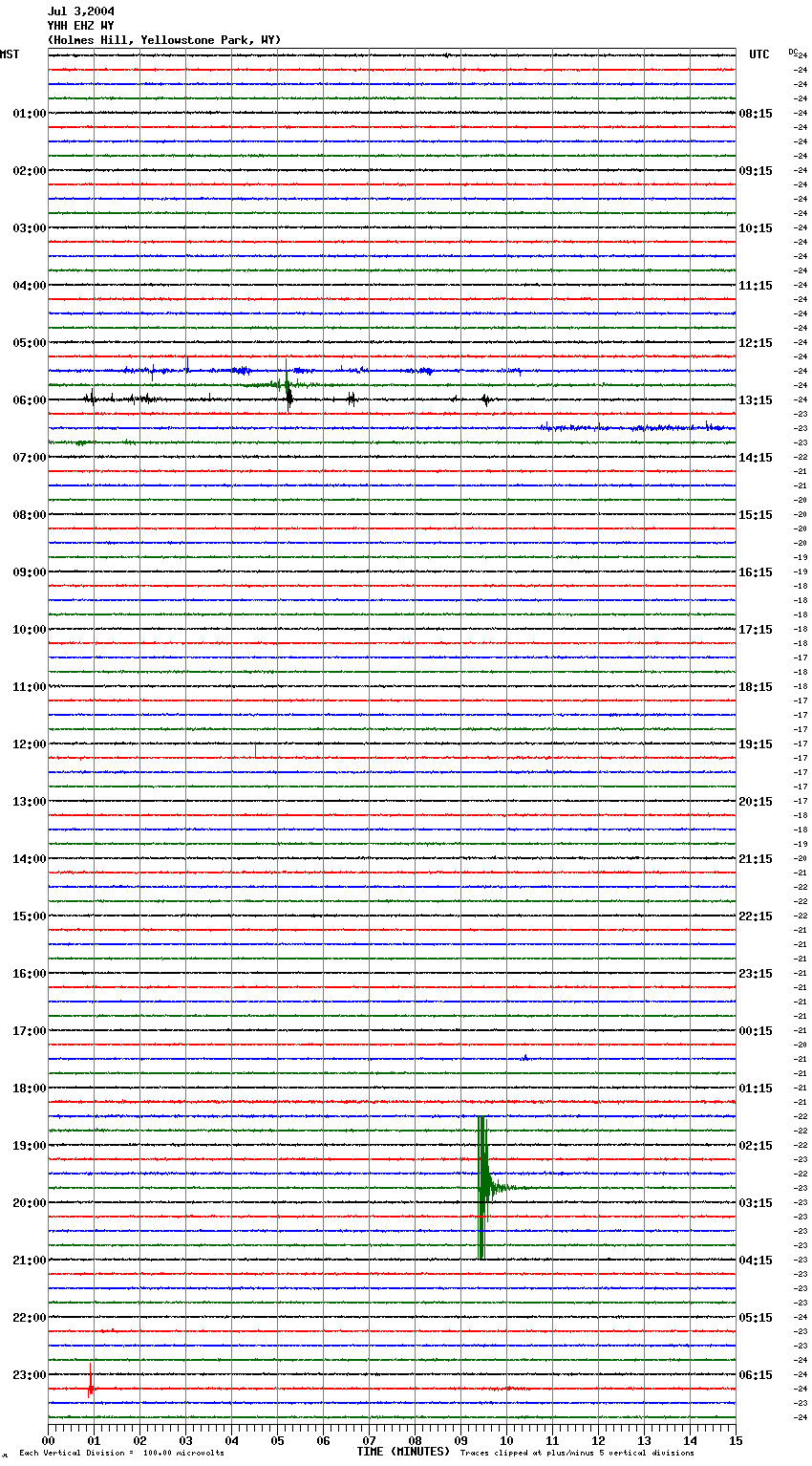Click the 23:15 UTC time label

pyautogui.click(x=756, y=974)
